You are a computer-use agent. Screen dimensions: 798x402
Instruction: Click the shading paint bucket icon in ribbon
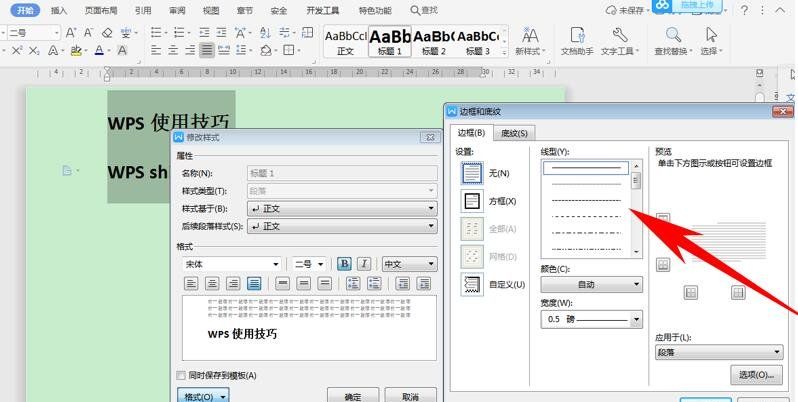(266, 50)
